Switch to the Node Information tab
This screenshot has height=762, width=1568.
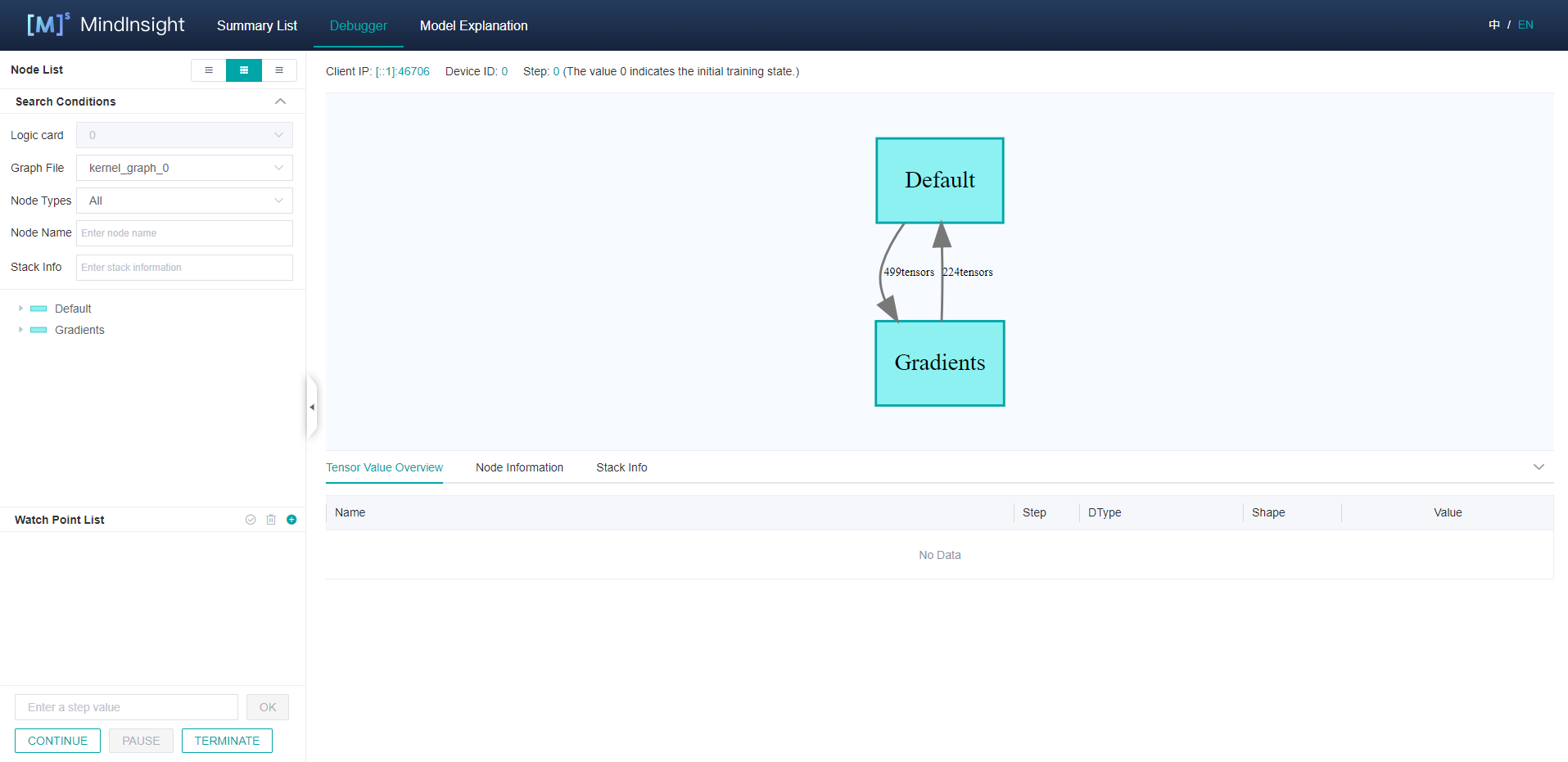click(519, 467)
